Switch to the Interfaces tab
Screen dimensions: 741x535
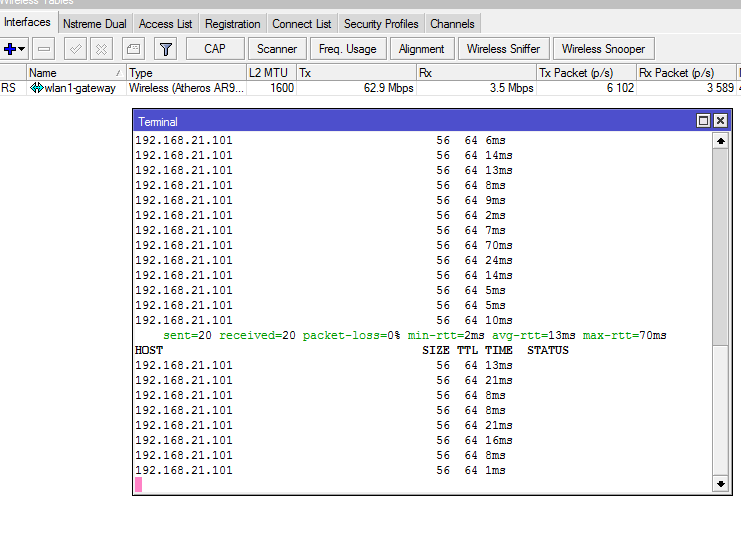27,22
